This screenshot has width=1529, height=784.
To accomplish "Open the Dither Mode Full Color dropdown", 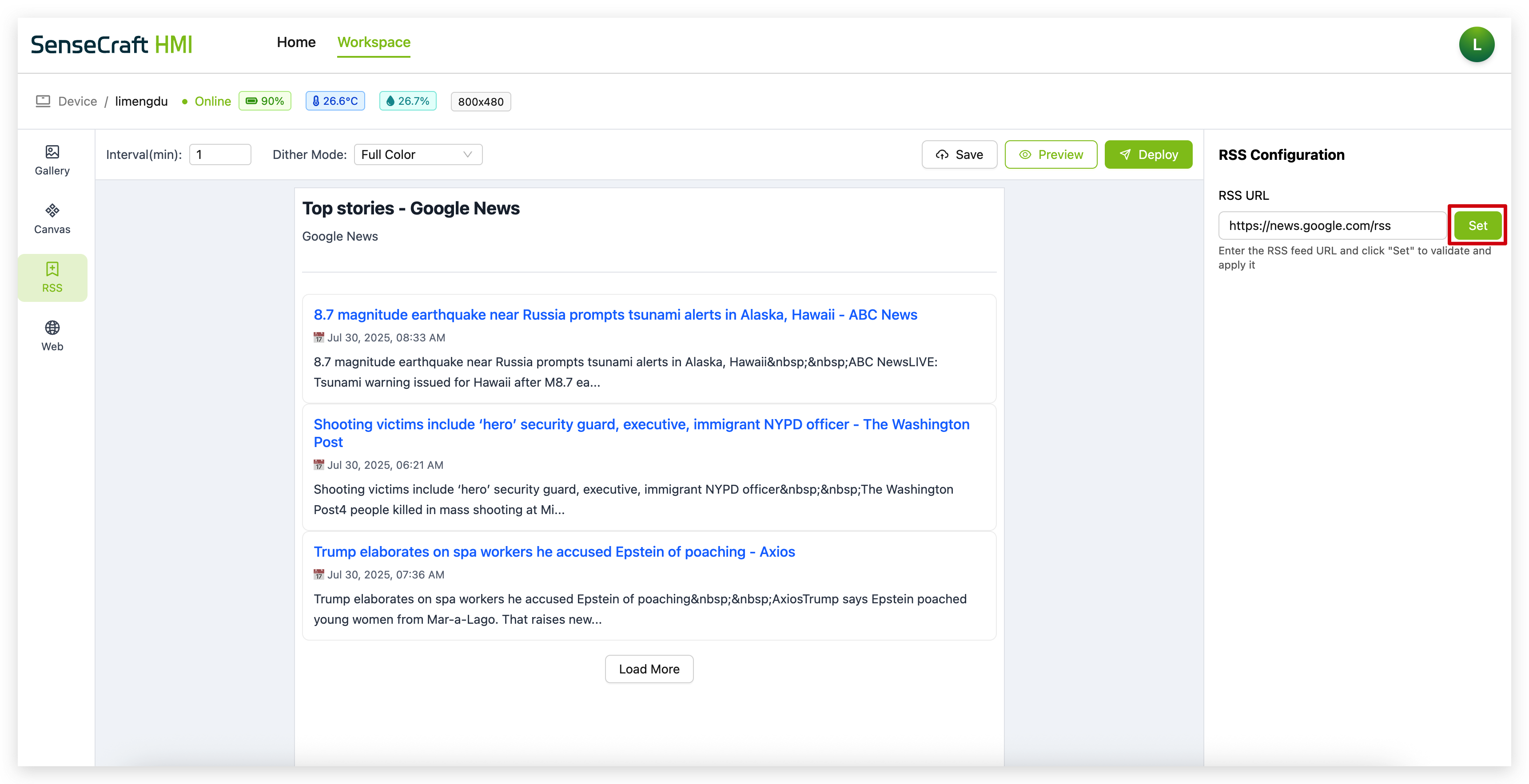I will pos(418,155).
